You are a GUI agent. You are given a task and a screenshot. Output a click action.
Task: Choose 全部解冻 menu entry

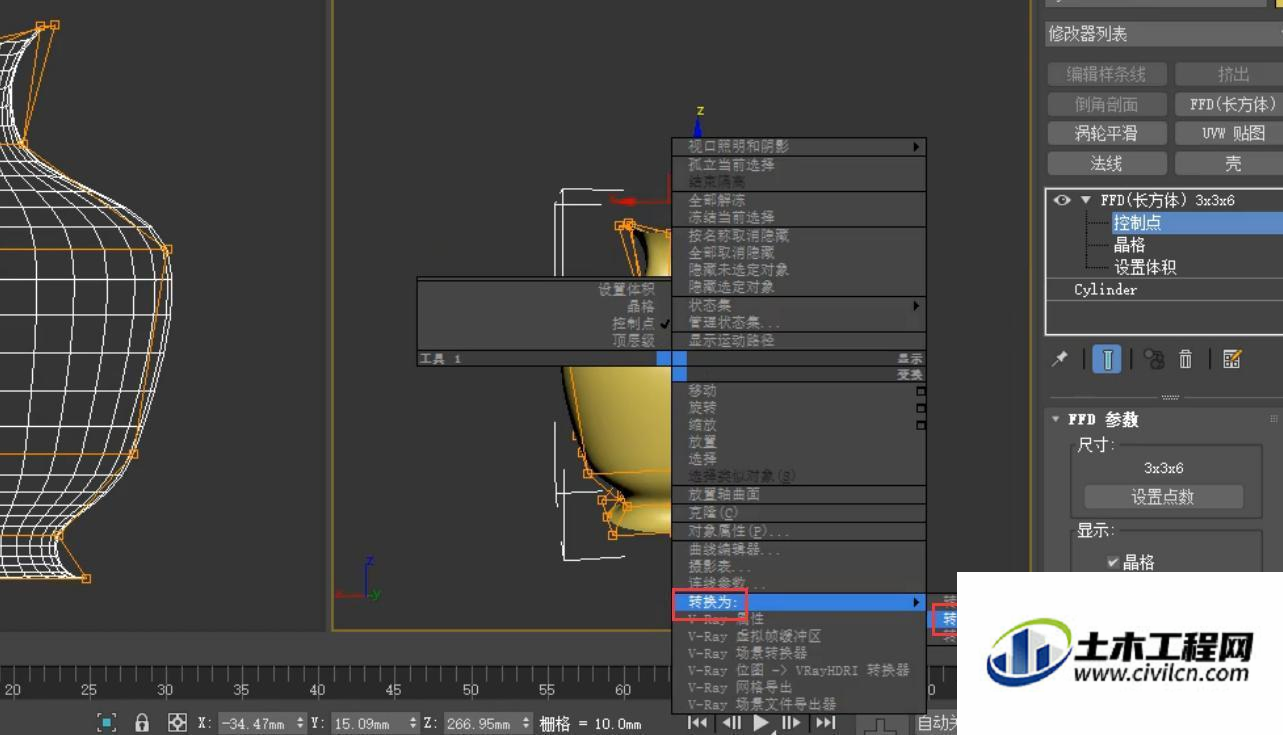click(799, 200)
